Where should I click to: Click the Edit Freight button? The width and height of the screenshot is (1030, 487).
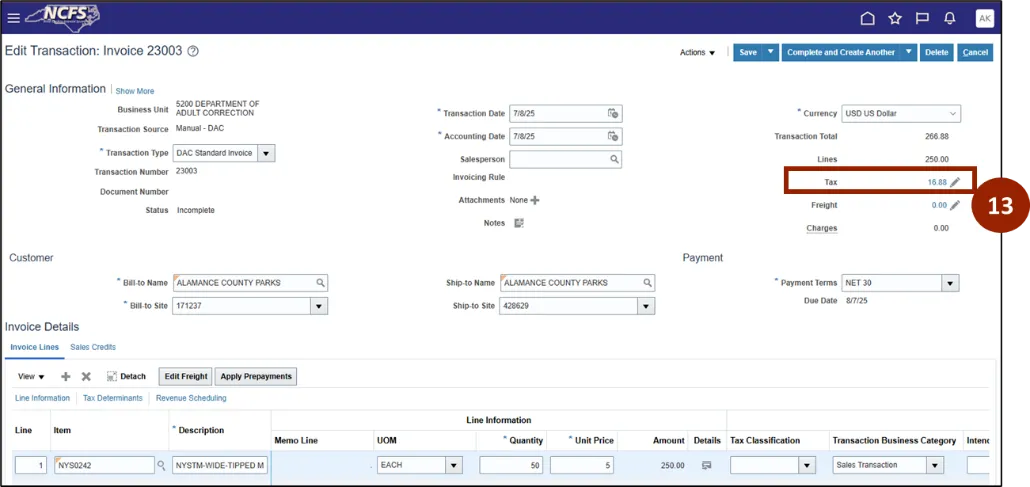[x=185, y=377]
